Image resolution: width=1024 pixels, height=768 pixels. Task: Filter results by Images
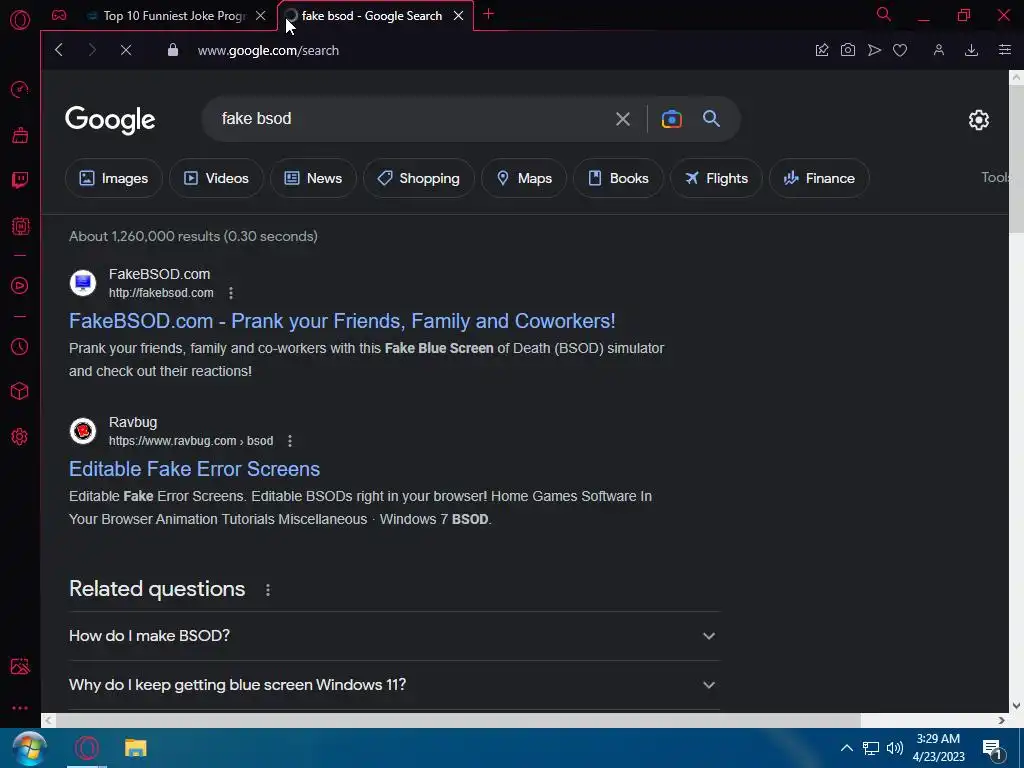[x=114, y=178]
